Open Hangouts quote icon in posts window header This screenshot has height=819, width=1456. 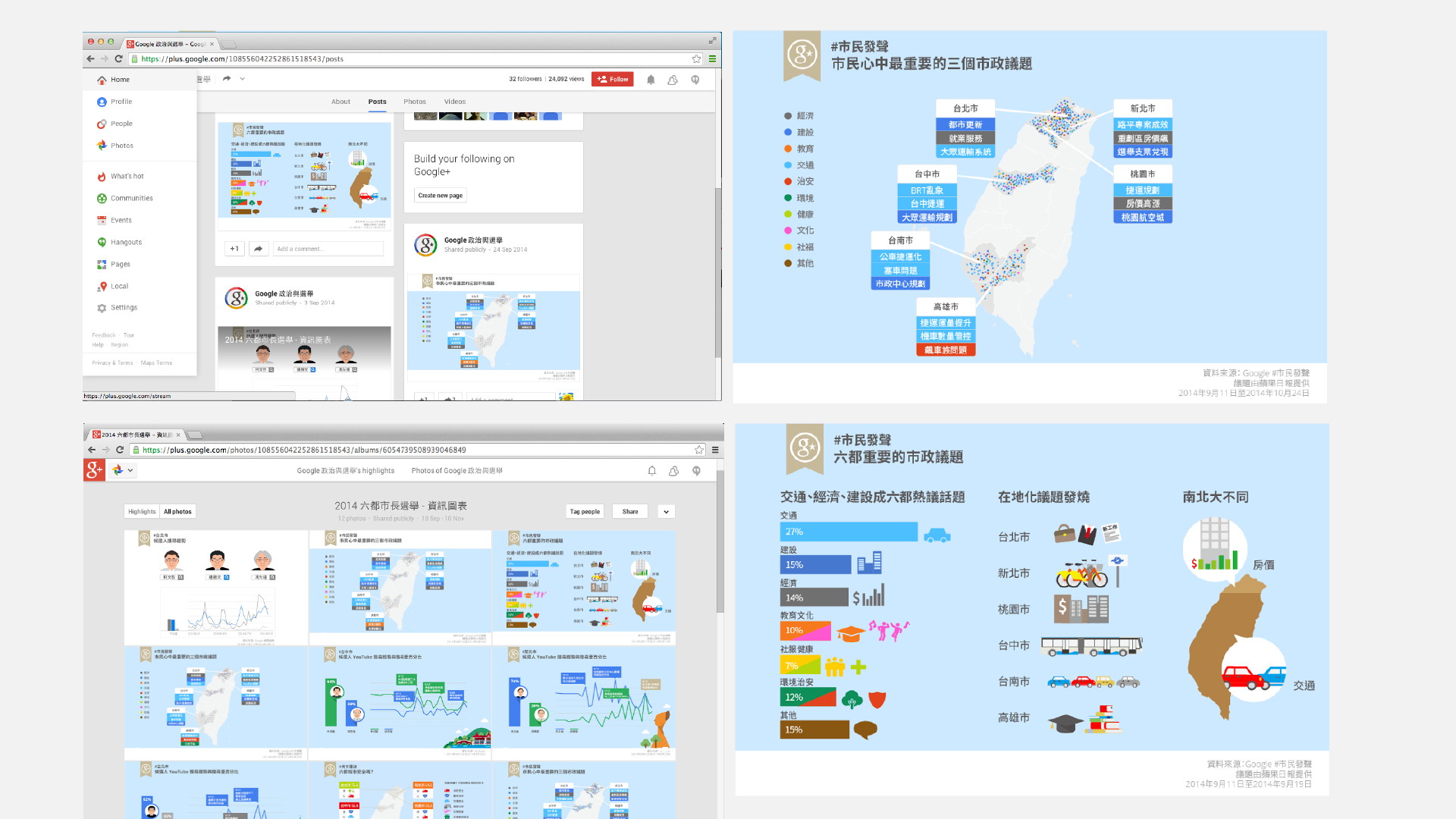coord(695,80)
